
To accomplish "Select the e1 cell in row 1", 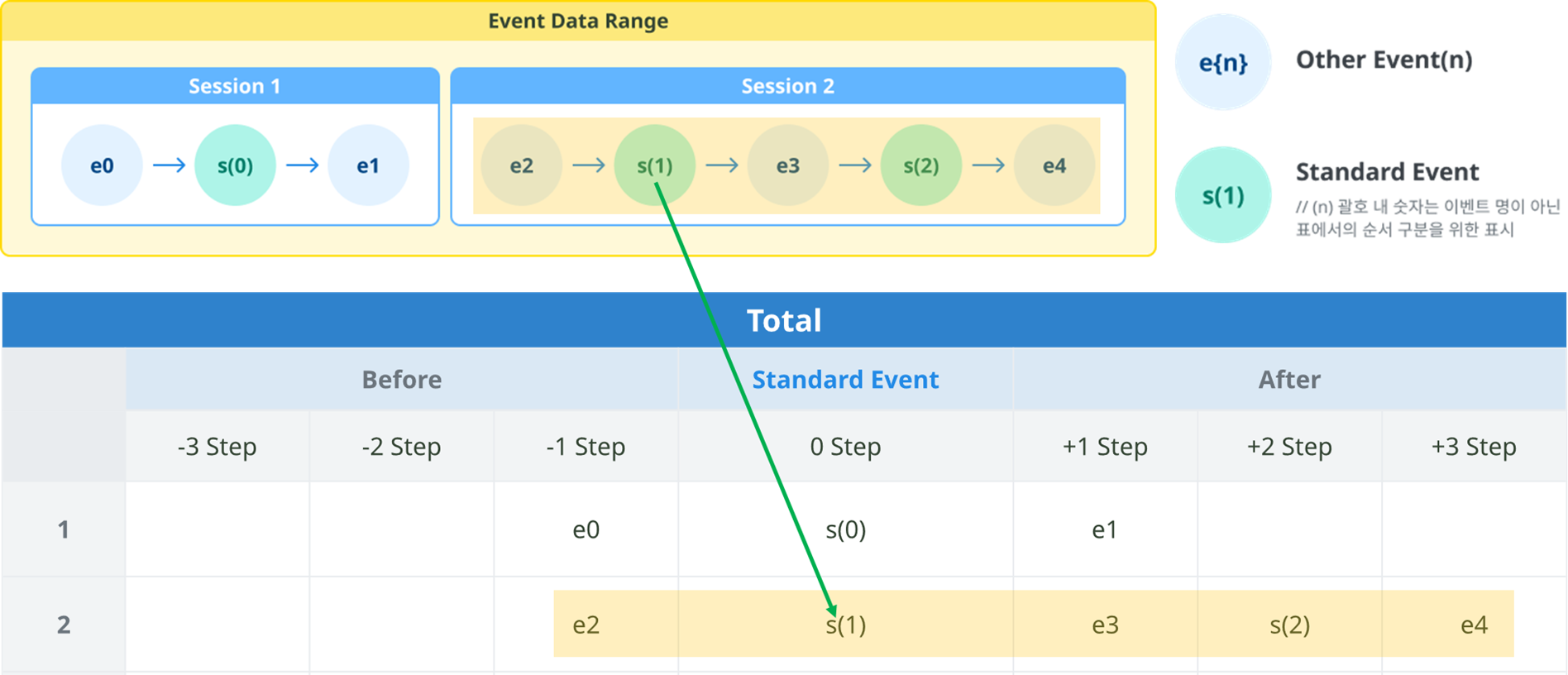I will (x=1105, y=529).
